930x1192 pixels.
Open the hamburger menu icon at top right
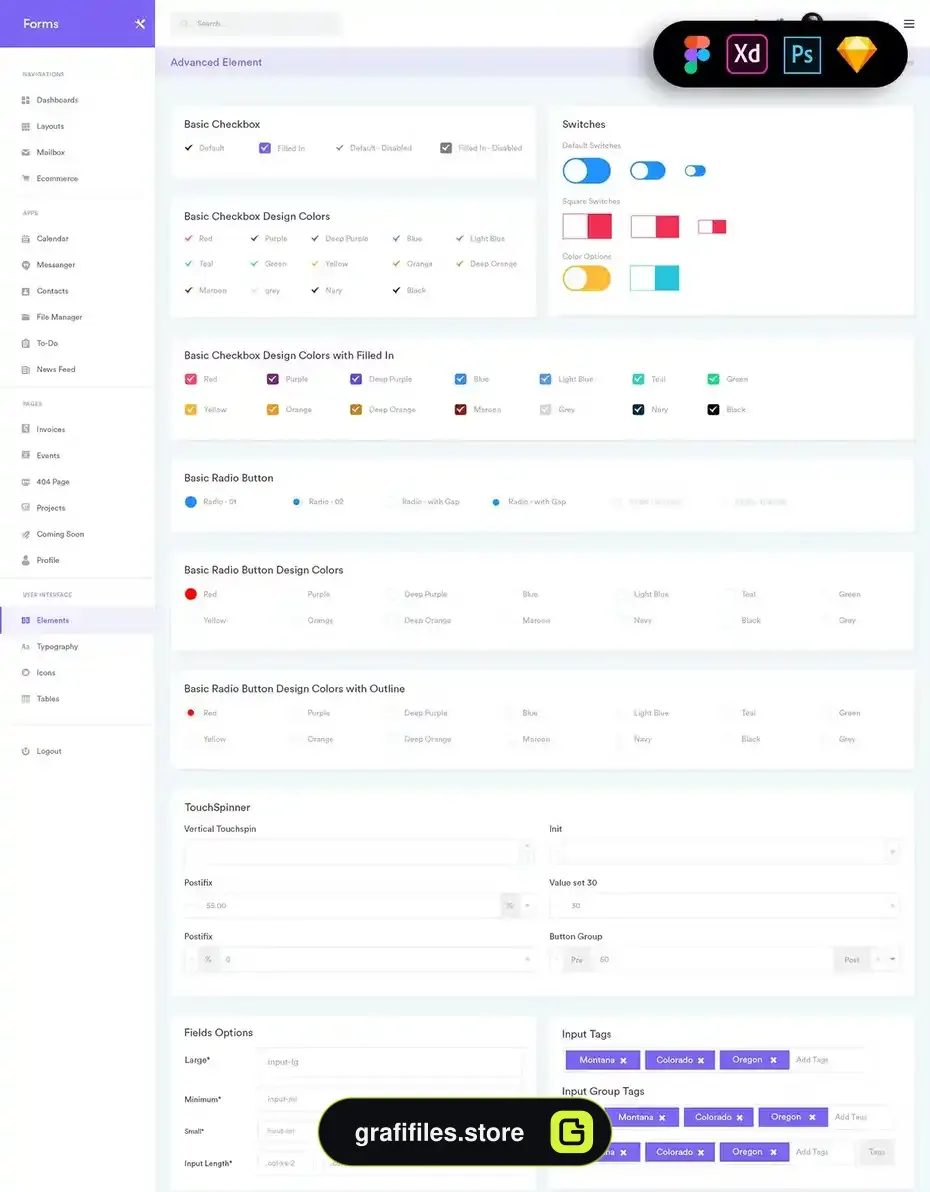909,24
